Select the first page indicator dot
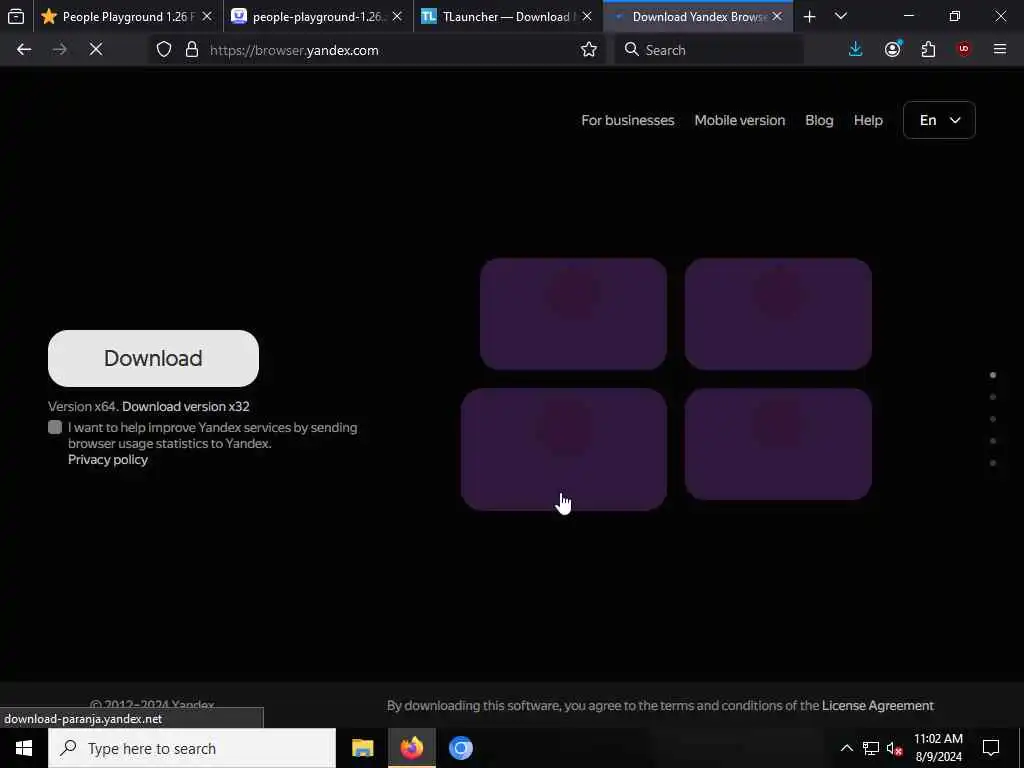 click(x=993, y=375)
